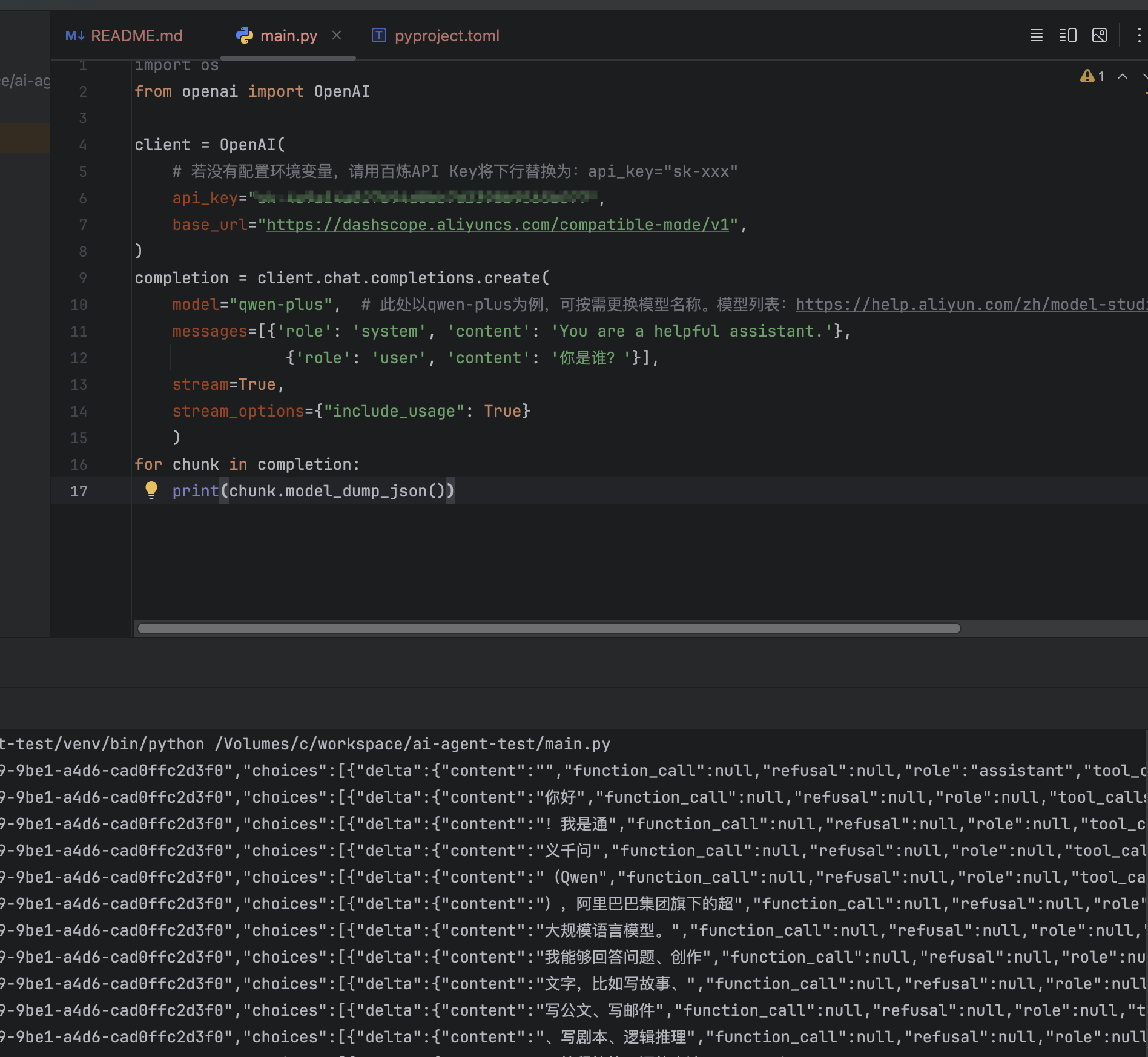Click line number 9 in the gutter
Image resolution: width=1148 pixels, height=1057 pixels.
82,278
